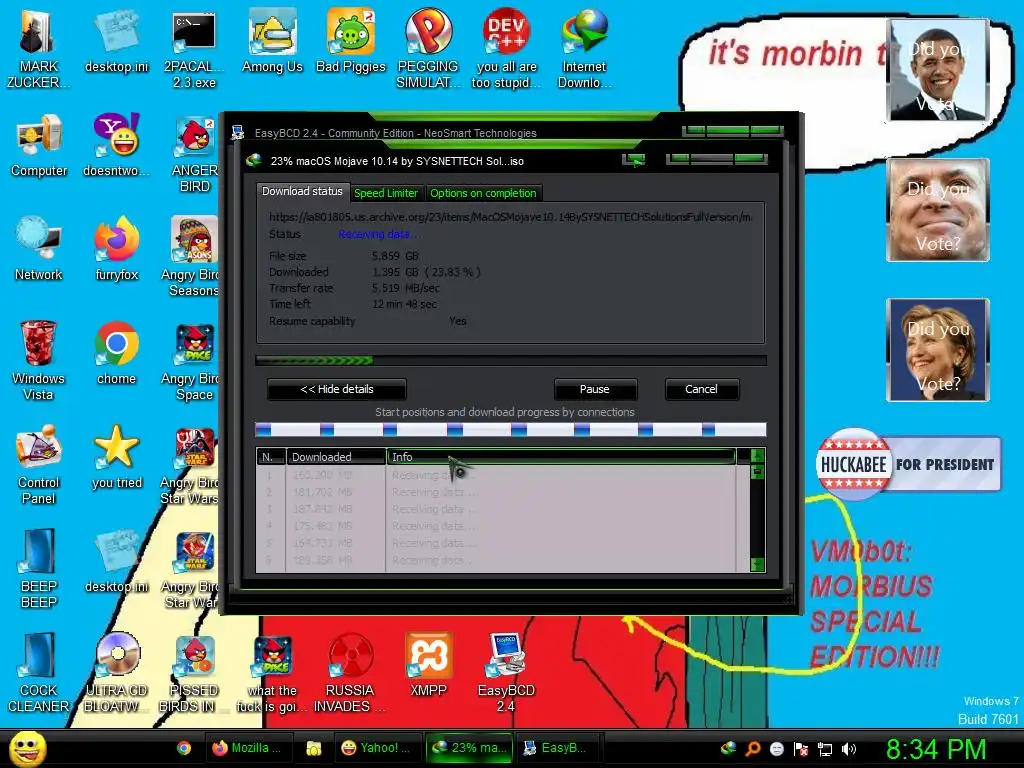The height and width of the screenshot is (768, 1024).
Task: Launch the XMPP desktop shortcut
Action: (428, 665)
